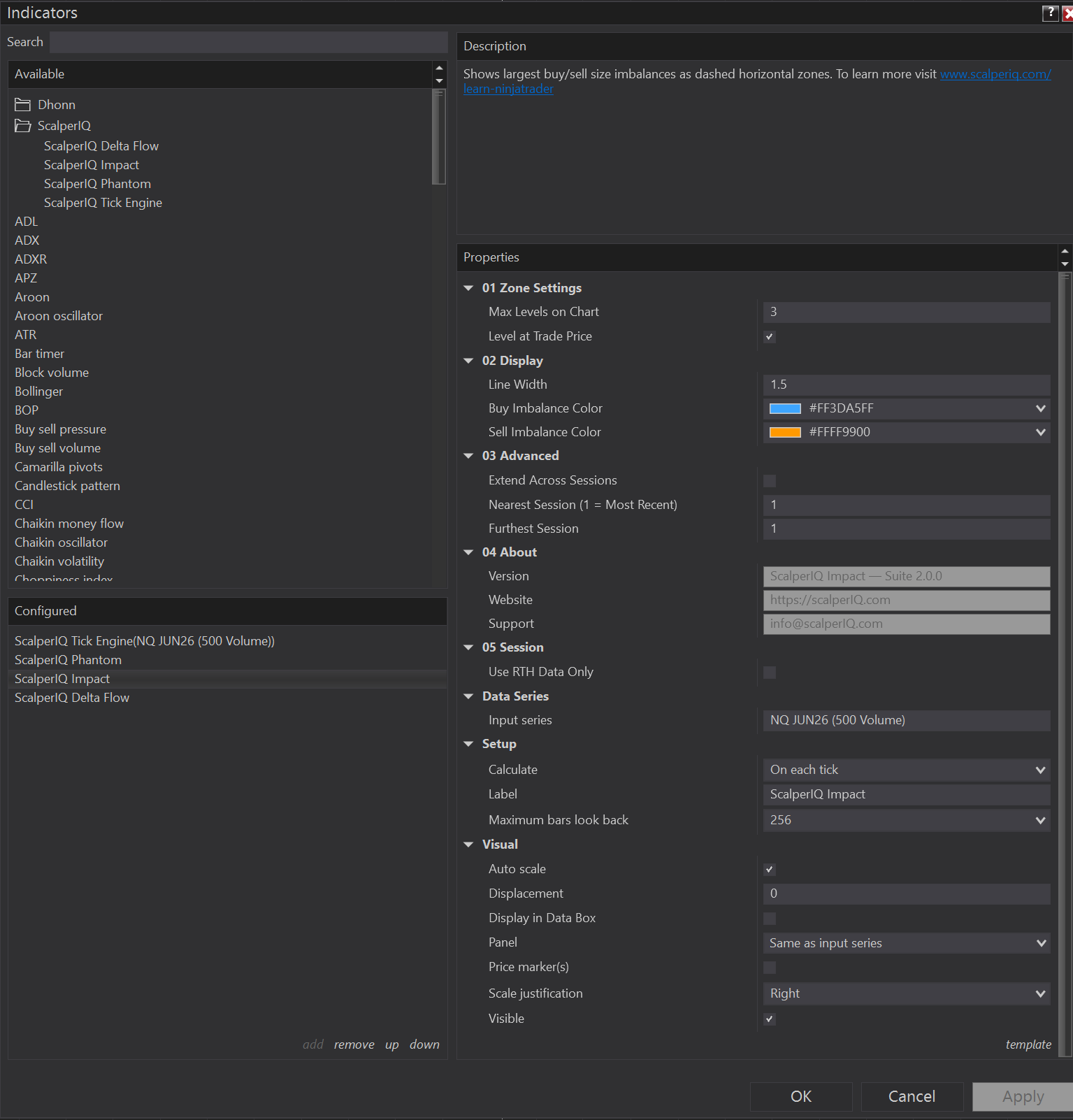Toggle Level at Trade Price checkbox

click(770, 337)
